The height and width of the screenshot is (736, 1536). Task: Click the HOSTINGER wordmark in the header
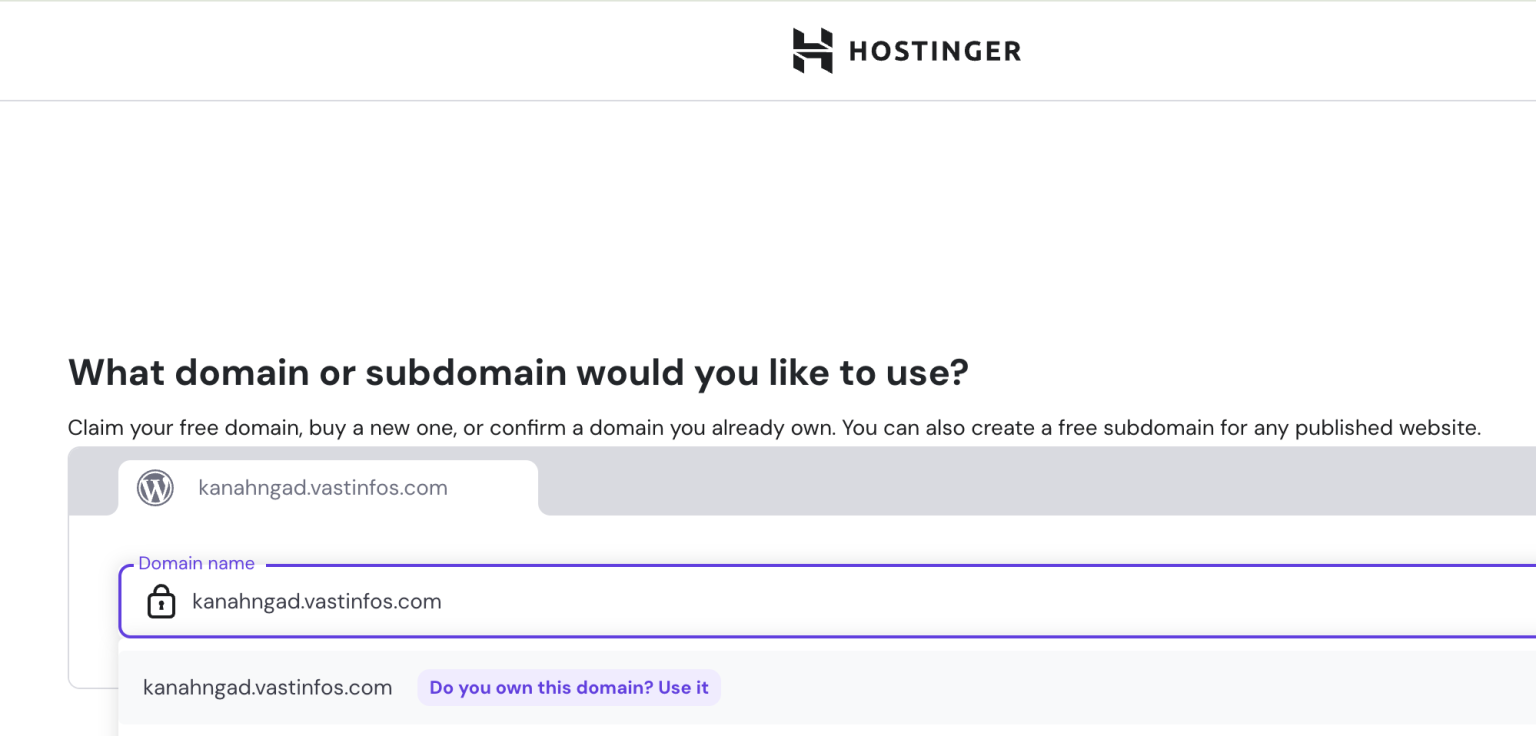coord(934,50)
